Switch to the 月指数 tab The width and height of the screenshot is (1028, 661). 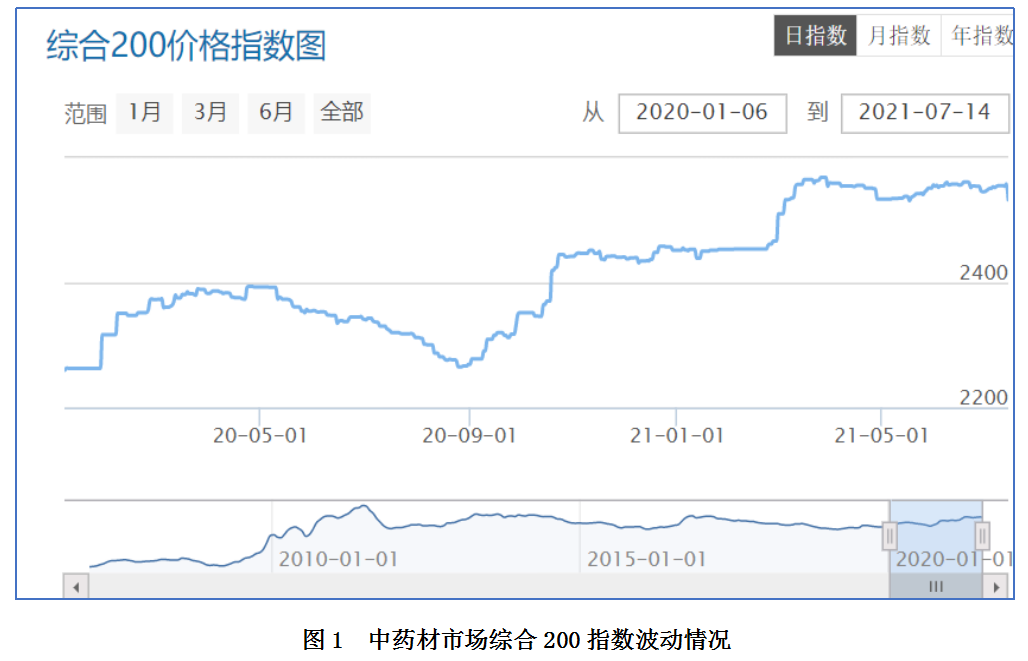click(x=899, y=37)
